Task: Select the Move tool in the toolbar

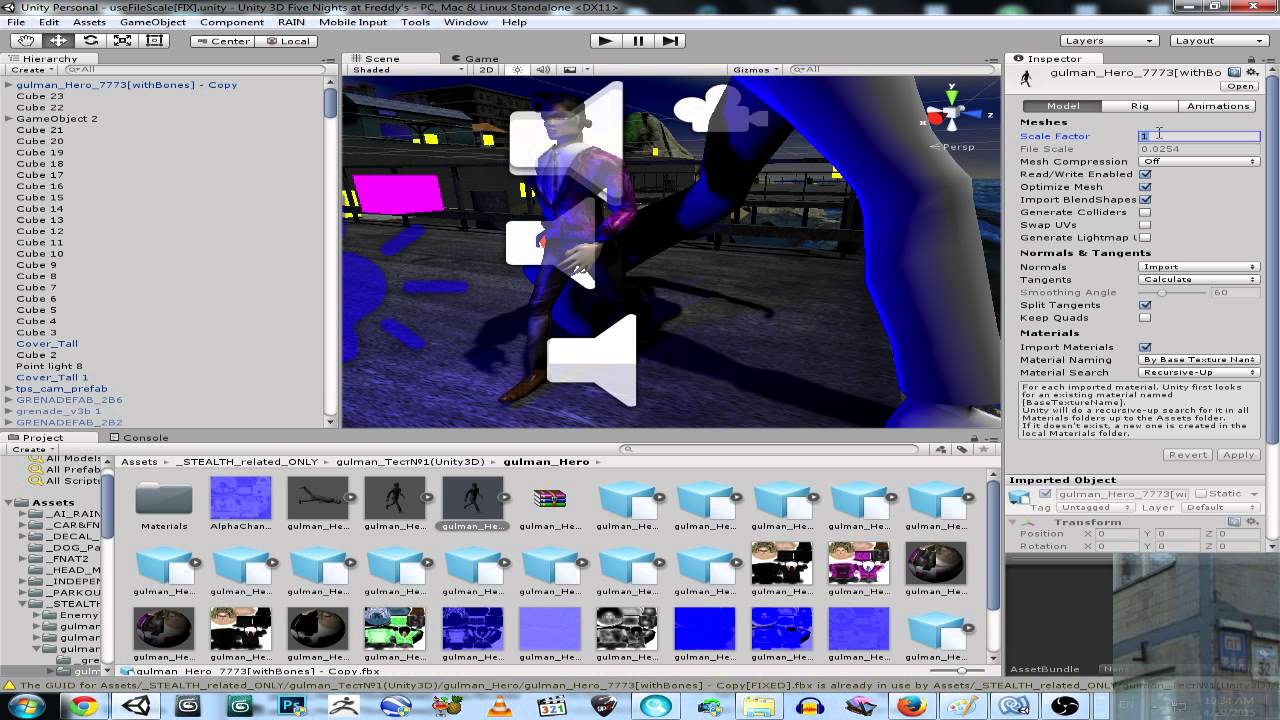Action: pyautogui.click(x=58, y=41)
